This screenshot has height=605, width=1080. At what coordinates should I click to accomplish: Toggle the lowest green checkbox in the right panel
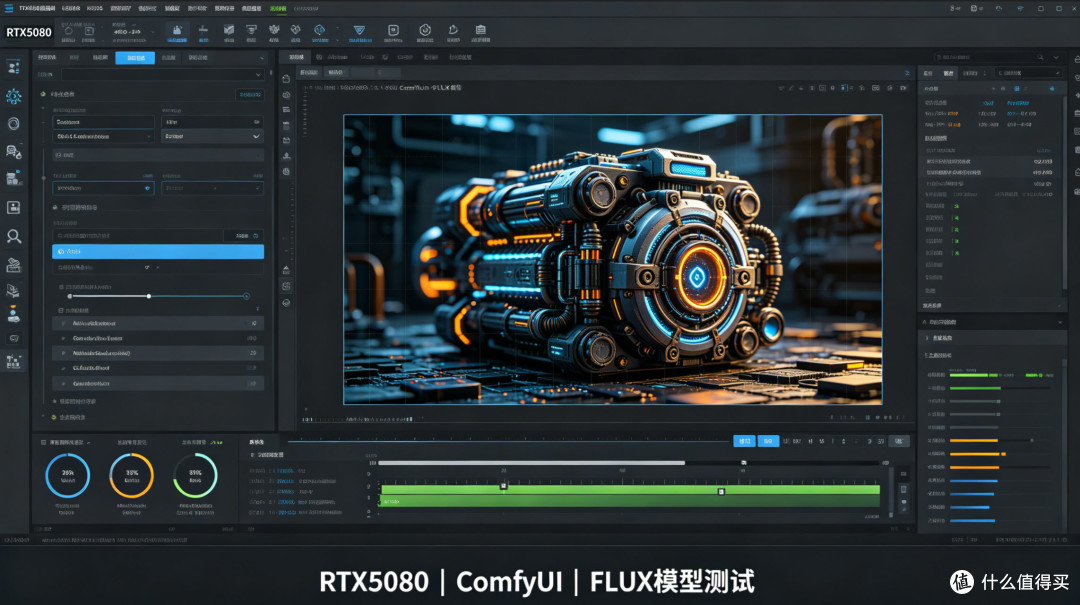[956, 253]
